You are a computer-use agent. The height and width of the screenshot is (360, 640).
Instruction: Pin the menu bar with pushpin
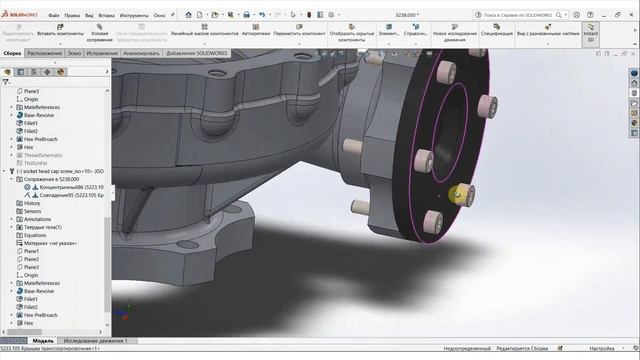pyautogui.click(x=173, y=15)
